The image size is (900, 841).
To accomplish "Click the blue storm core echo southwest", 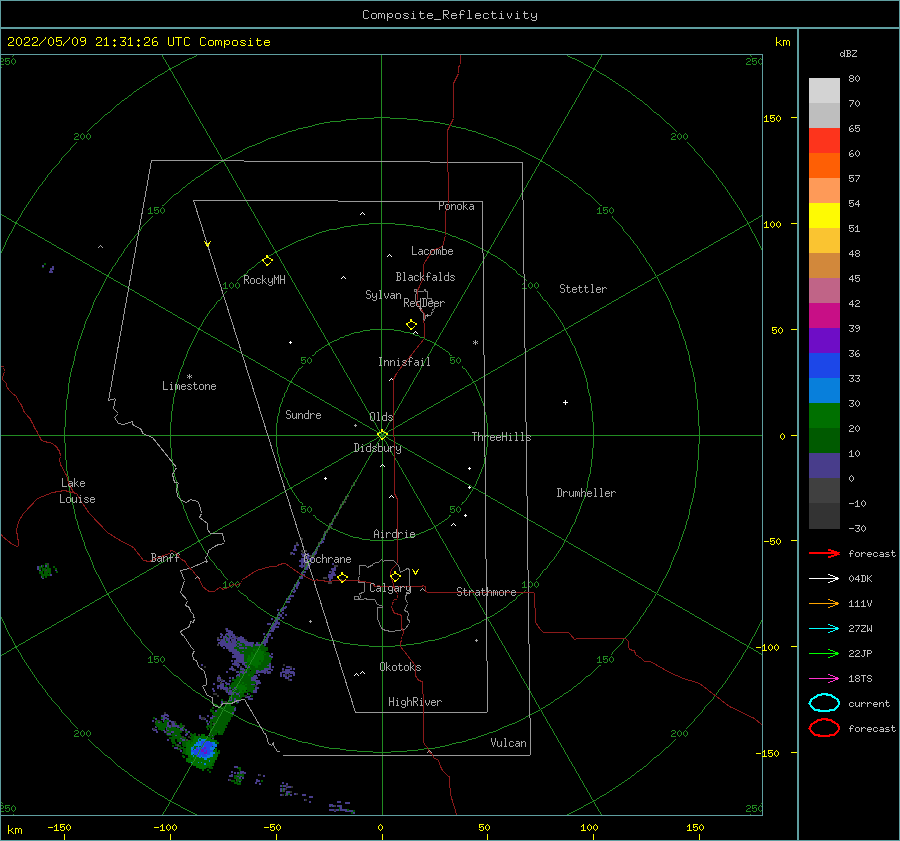I will 203,749.
